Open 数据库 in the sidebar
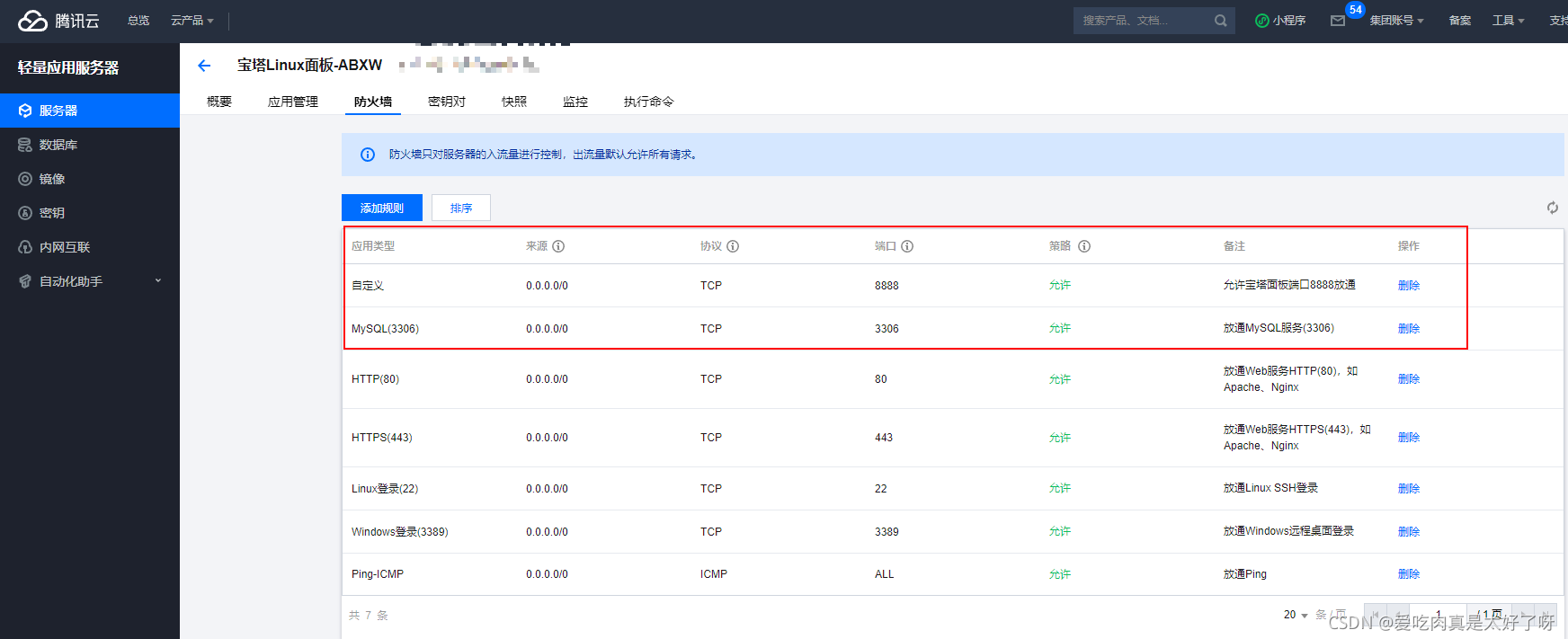The width and height of the screenshot is (1568, 639). tap(90, 145)
